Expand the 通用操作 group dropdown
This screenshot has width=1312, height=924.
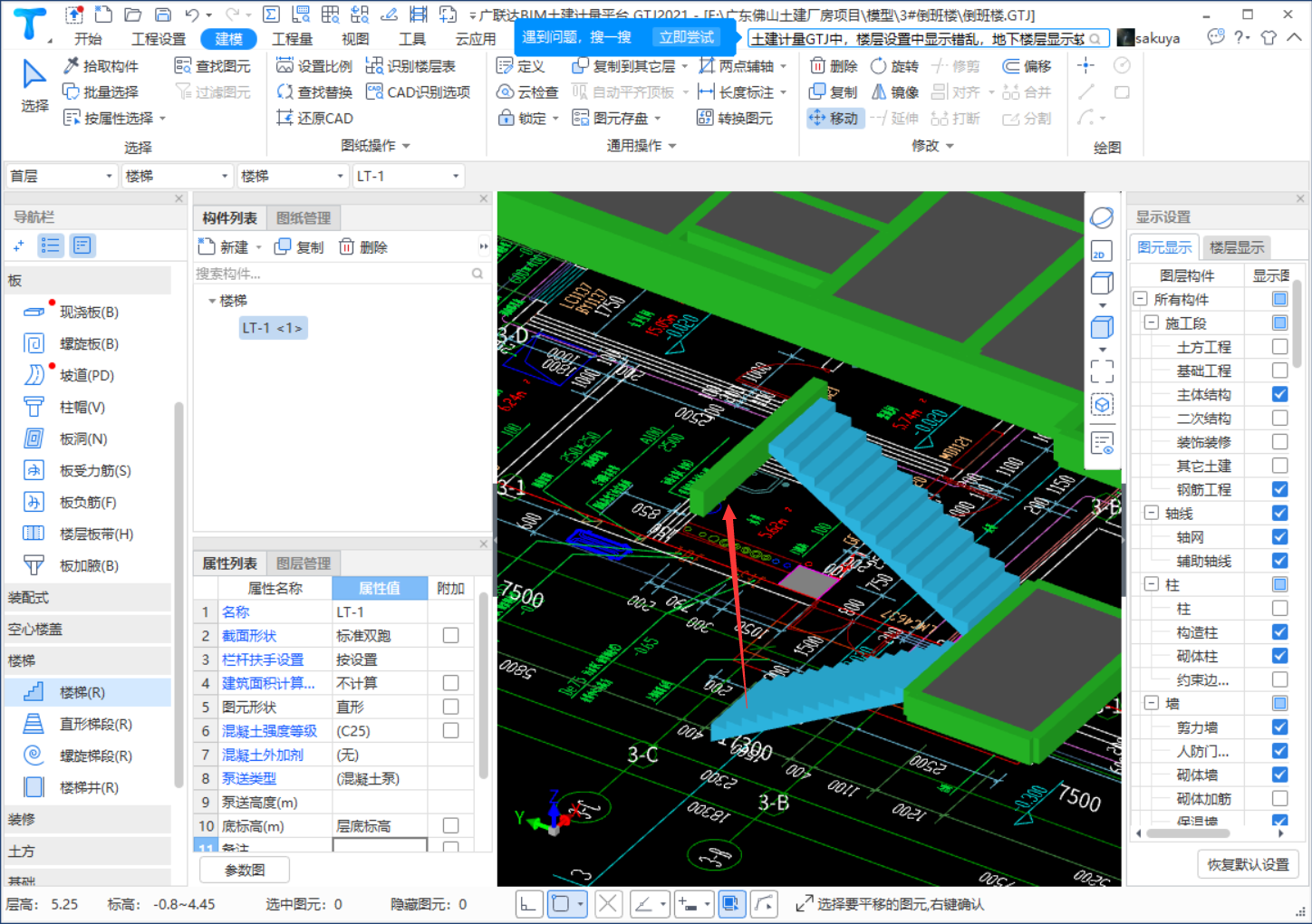(x=672, y=145)
